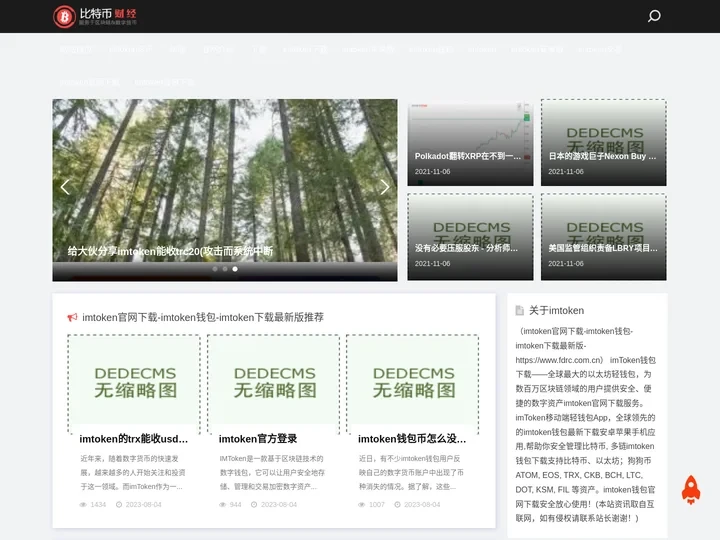Click heading imtoken官网下载-imtoken钱包 section
Image resolution: width=720 pixels, height=540 pixels.
[203, 317]
